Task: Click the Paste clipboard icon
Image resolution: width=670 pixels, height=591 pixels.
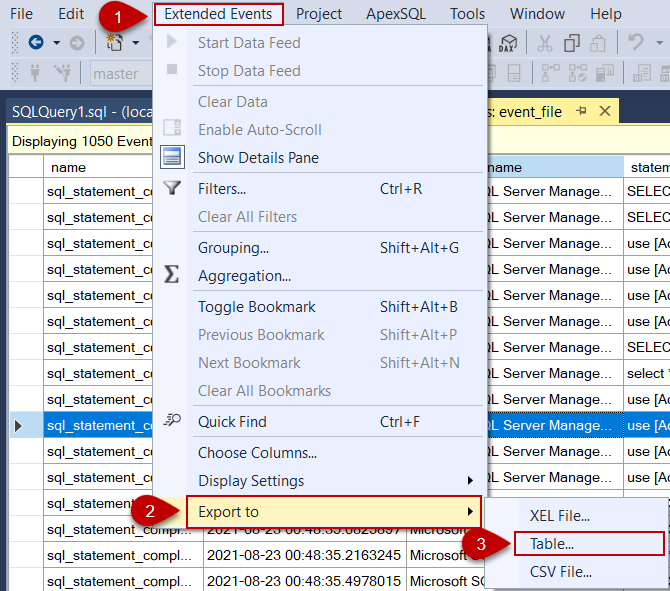Action: [598, 43]
